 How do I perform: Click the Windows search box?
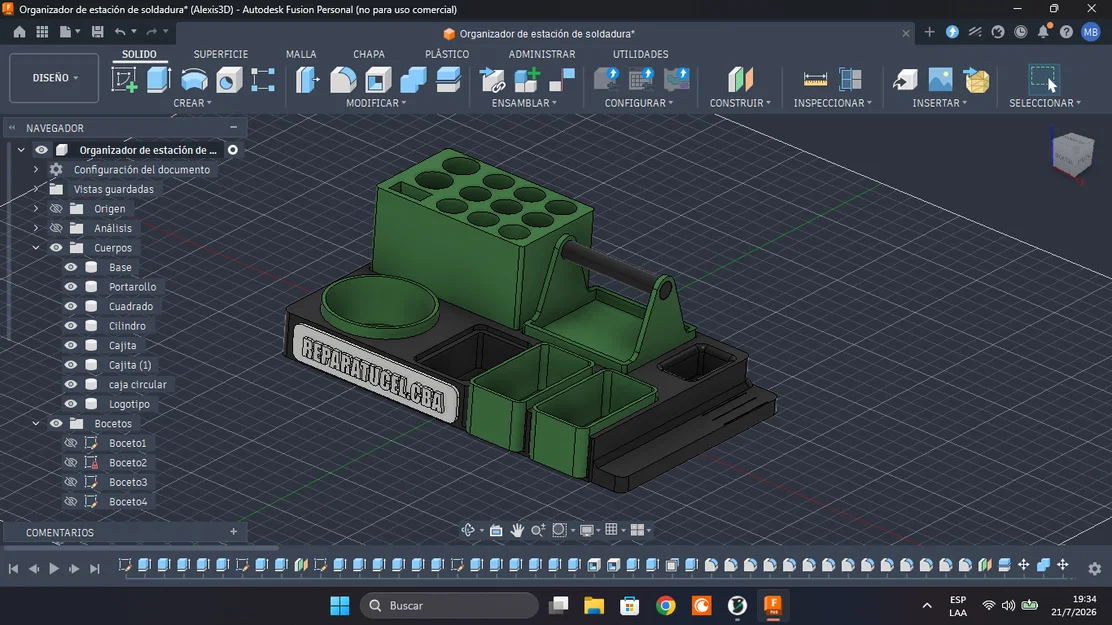[449, 605]
